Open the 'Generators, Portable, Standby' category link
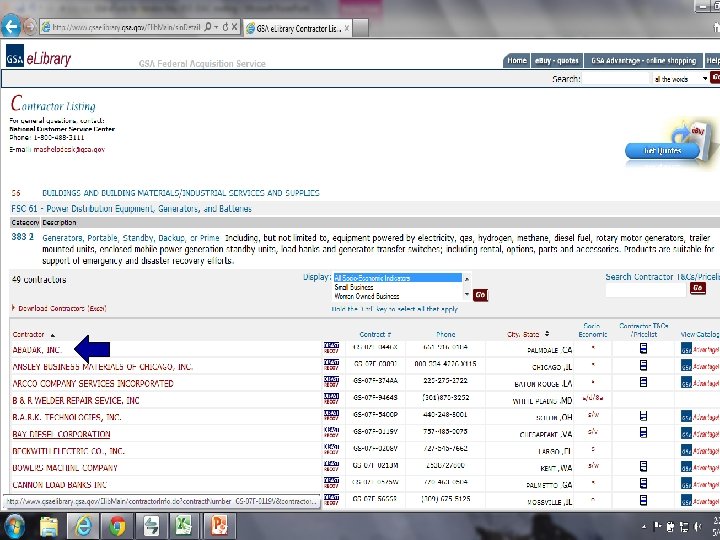The height and width of the screenshot is (540, 720). point(131,238)
